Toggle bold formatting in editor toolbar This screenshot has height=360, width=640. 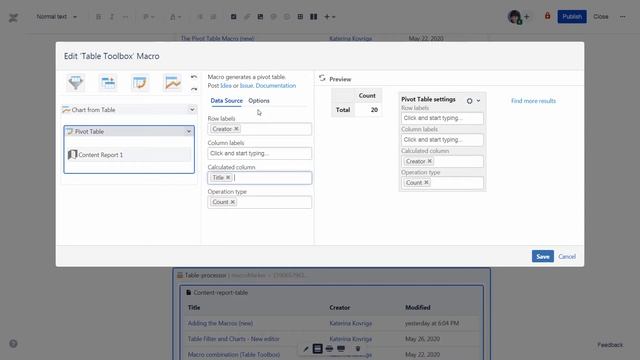(98, 17)
